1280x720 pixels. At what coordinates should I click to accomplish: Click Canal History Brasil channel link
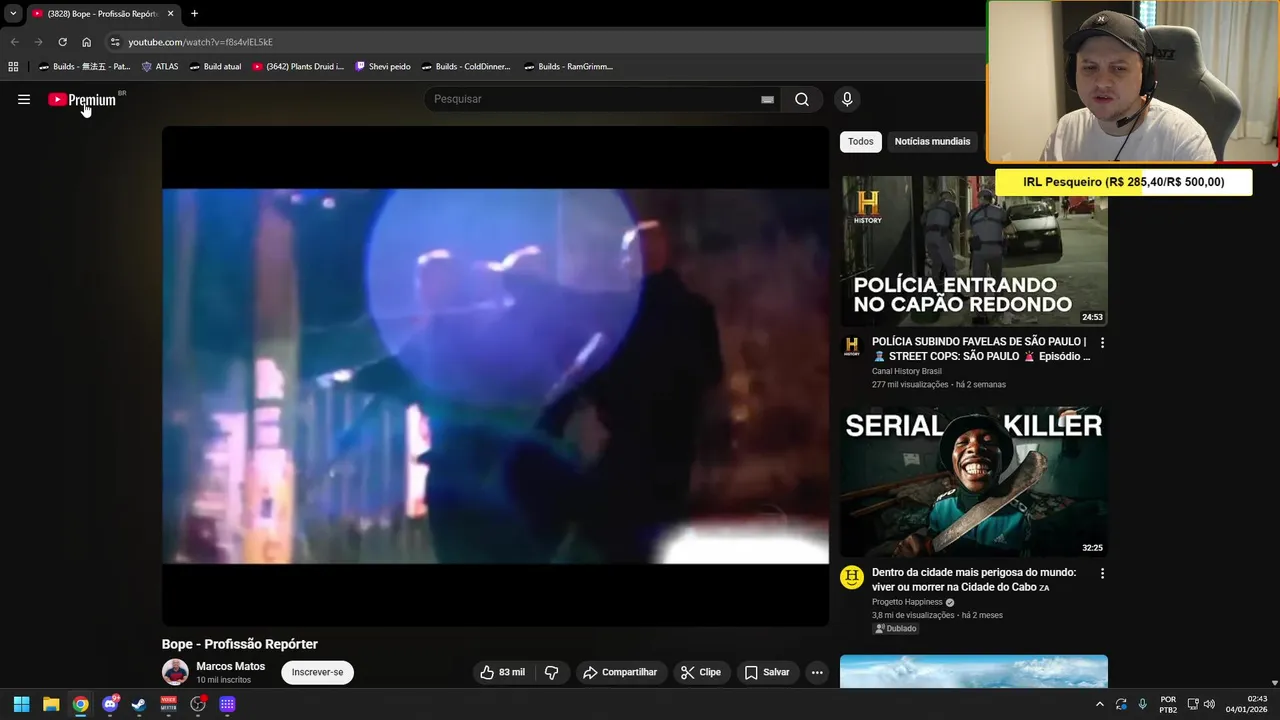[906, 371]
